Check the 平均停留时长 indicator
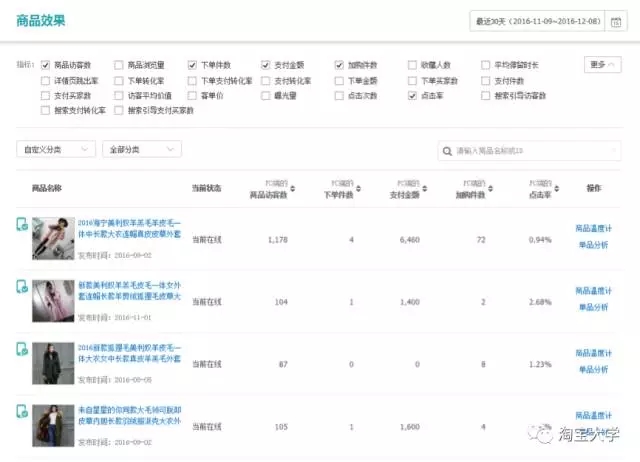The image size is (640, 462). (x=486, y=65)
